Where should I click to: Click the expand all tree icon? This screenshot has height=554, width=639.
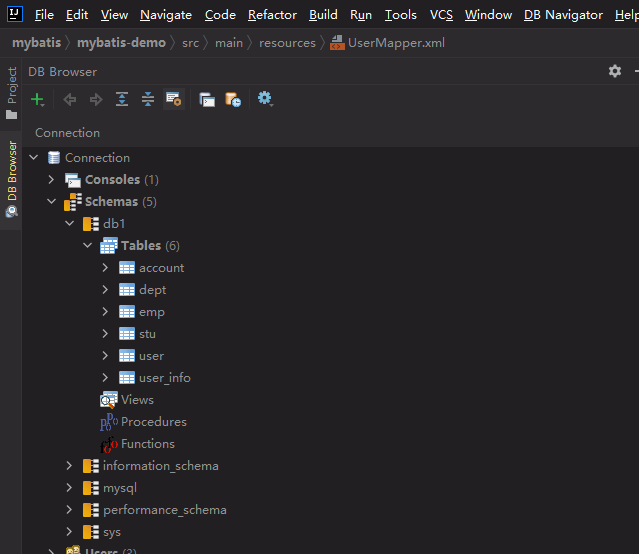pyautogui.click(x=122, y=99)
